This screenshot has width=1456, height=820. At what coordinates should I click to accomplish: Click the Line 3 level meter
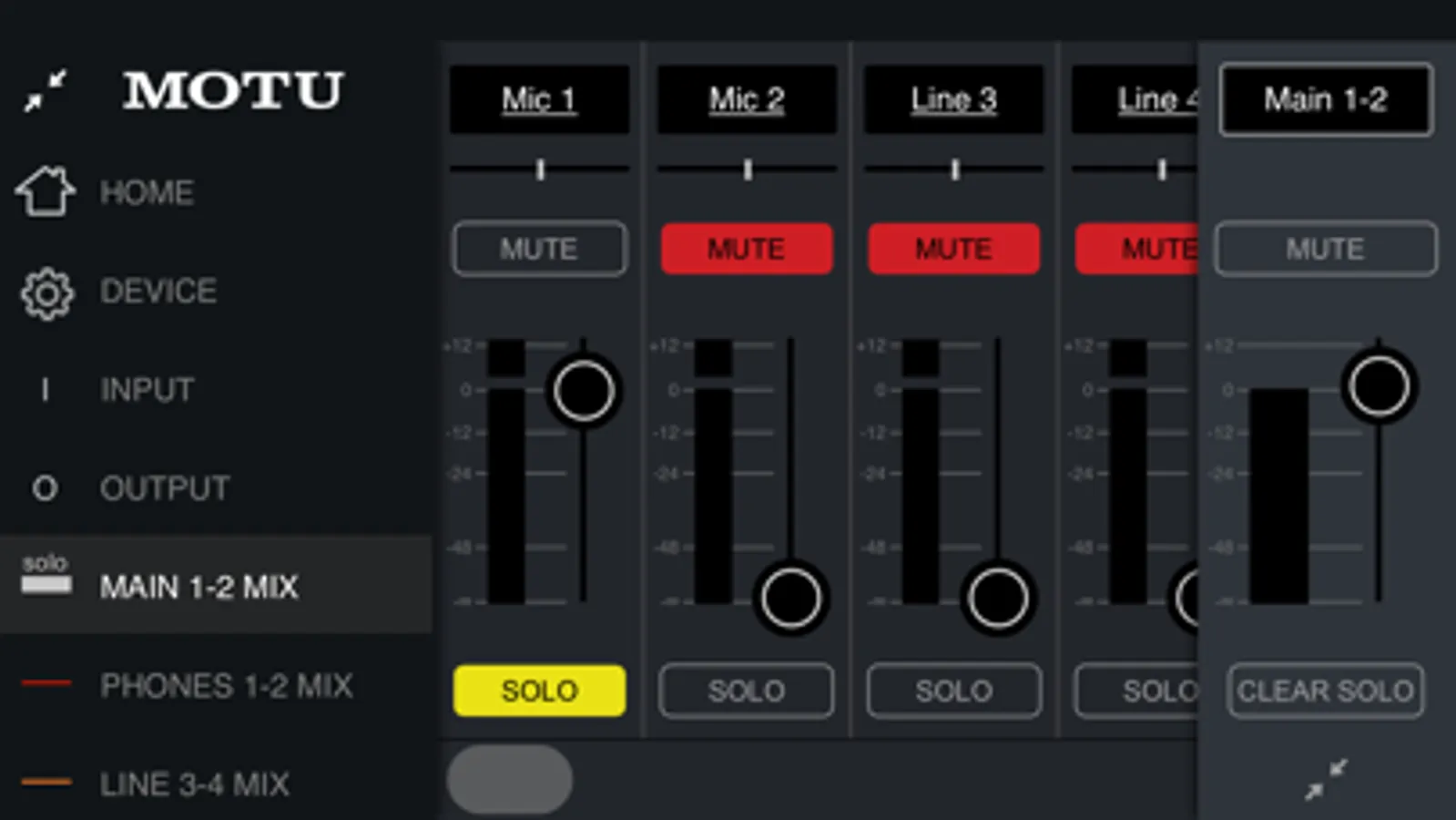coord(921,471)
